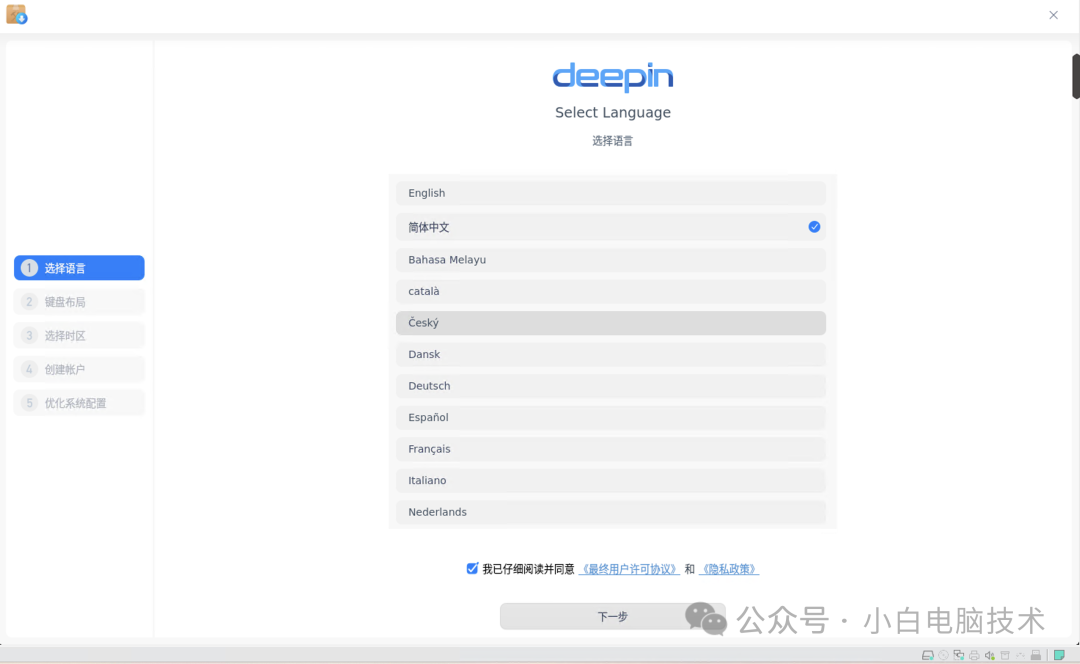The width and height of the screenshot is (1080, 664).
Task: Select Français language
Action: [x=610, y=449]
